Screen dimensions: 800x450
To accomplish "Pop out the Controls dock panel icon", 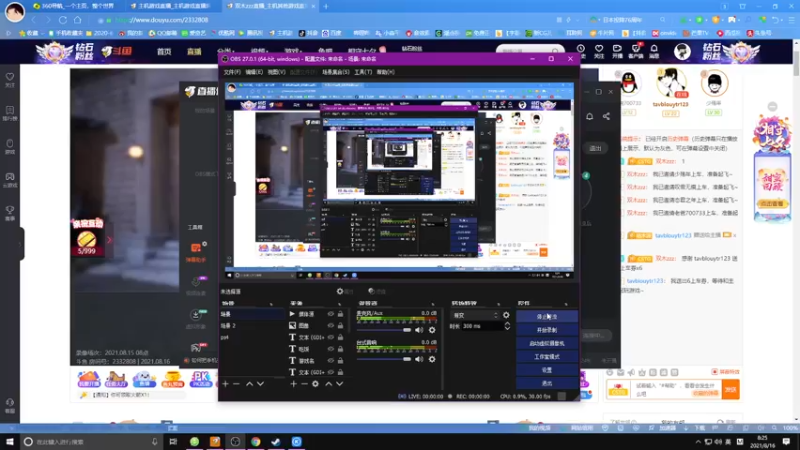I will (566, 304).
